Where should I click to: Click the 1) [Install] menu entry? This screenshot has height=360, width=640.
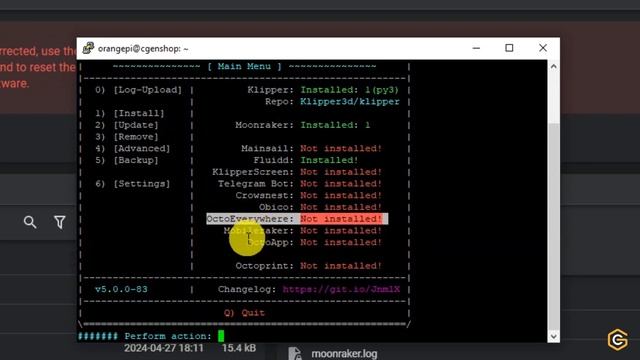tap(129, 113)
